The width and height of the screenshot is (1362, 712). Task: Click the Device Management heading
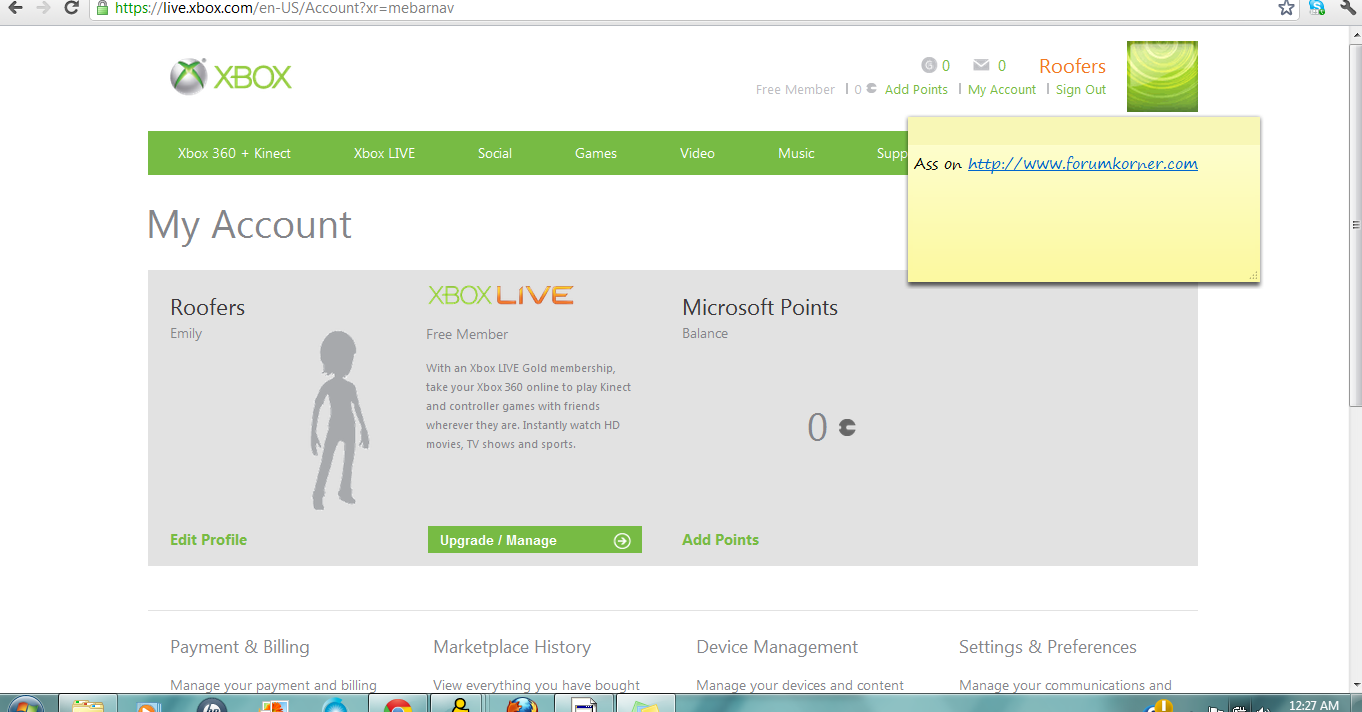[x=777, y=647]
